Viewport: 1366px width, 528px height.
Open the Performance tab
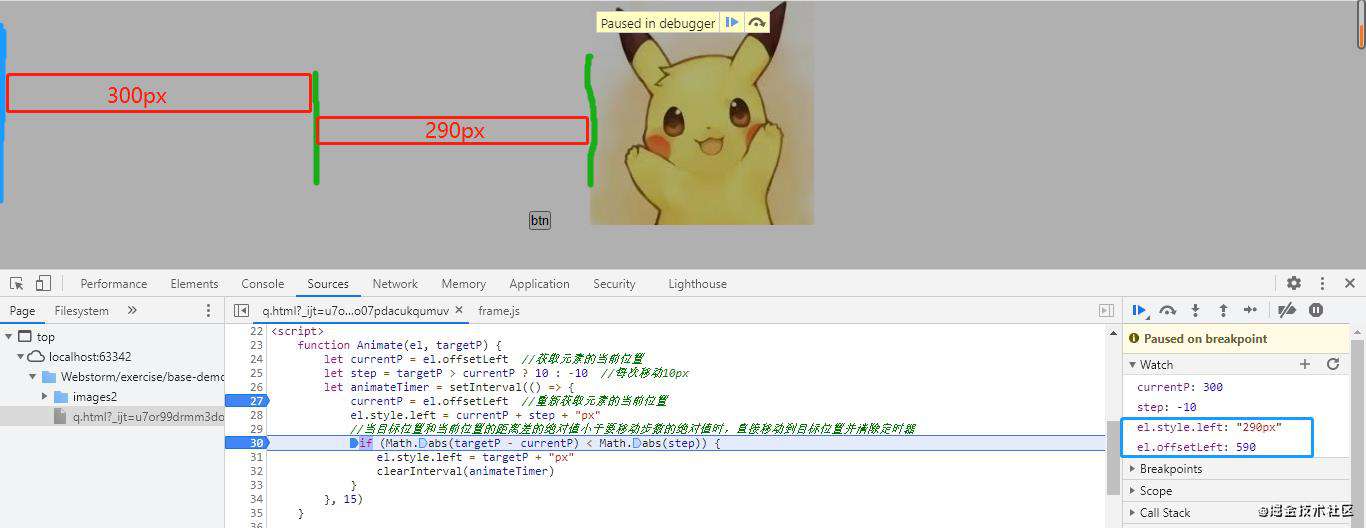[x=114, y=284]
